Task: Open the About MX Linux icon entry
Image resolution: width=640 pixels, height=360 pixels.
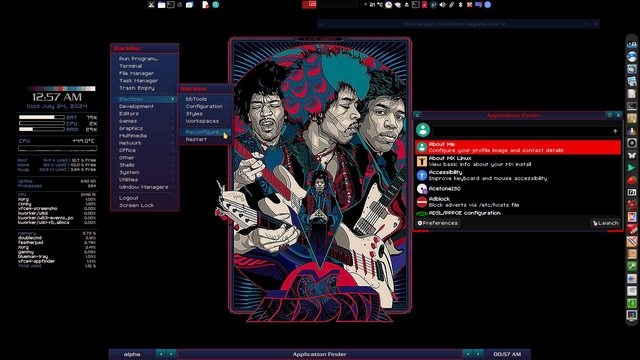Action: (x=422, y=161)
